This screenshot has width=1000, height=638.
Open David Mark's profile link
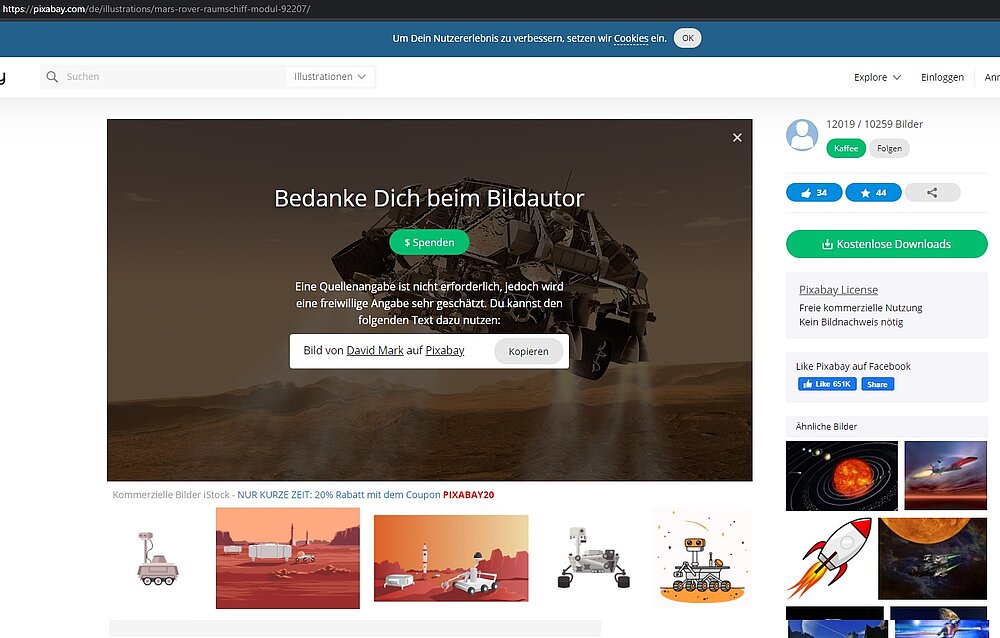pos(375,351)
